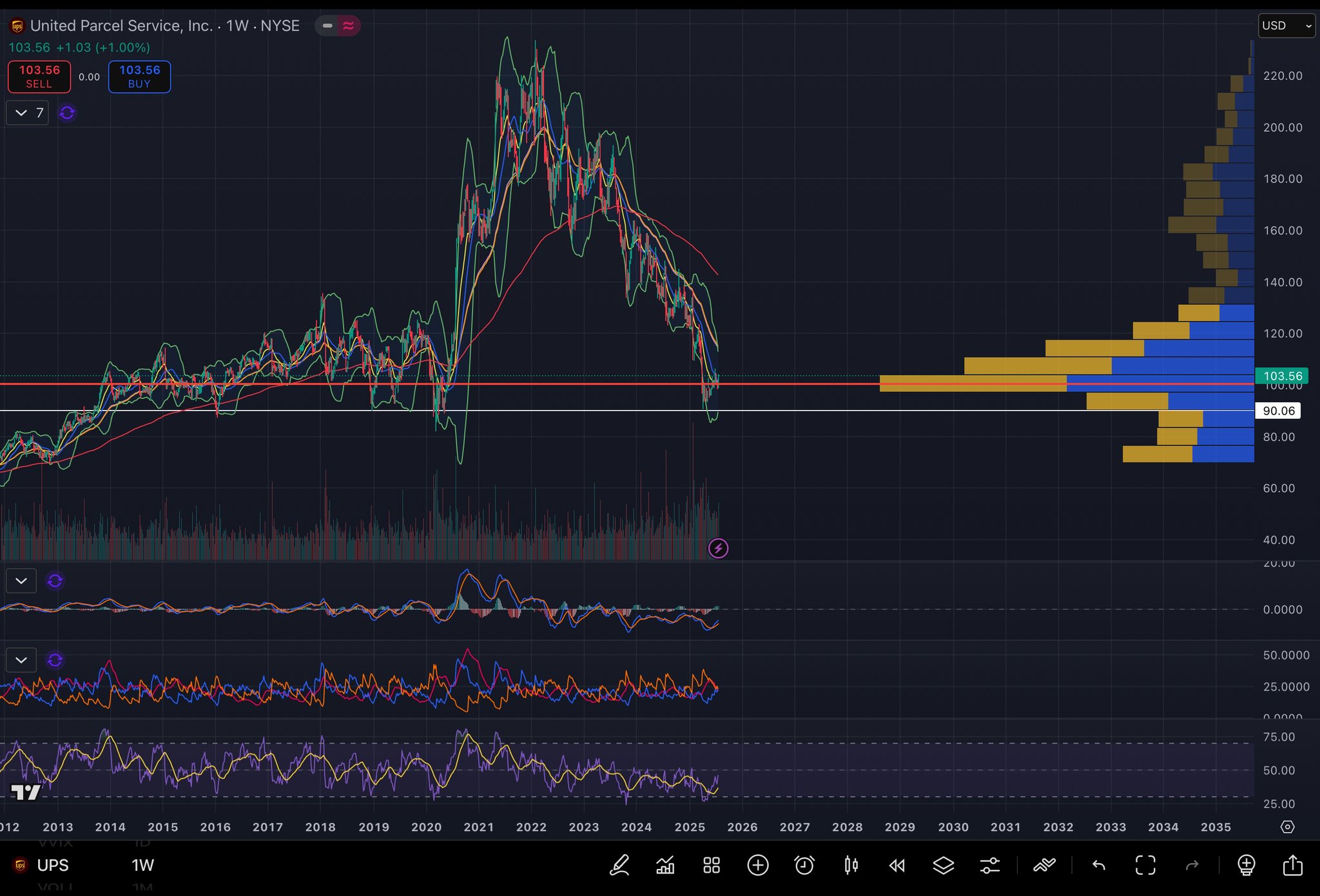Toggle the gray minus pill beside NYSE
This screenshot has width=1320, height=896.
coord(327,26)
